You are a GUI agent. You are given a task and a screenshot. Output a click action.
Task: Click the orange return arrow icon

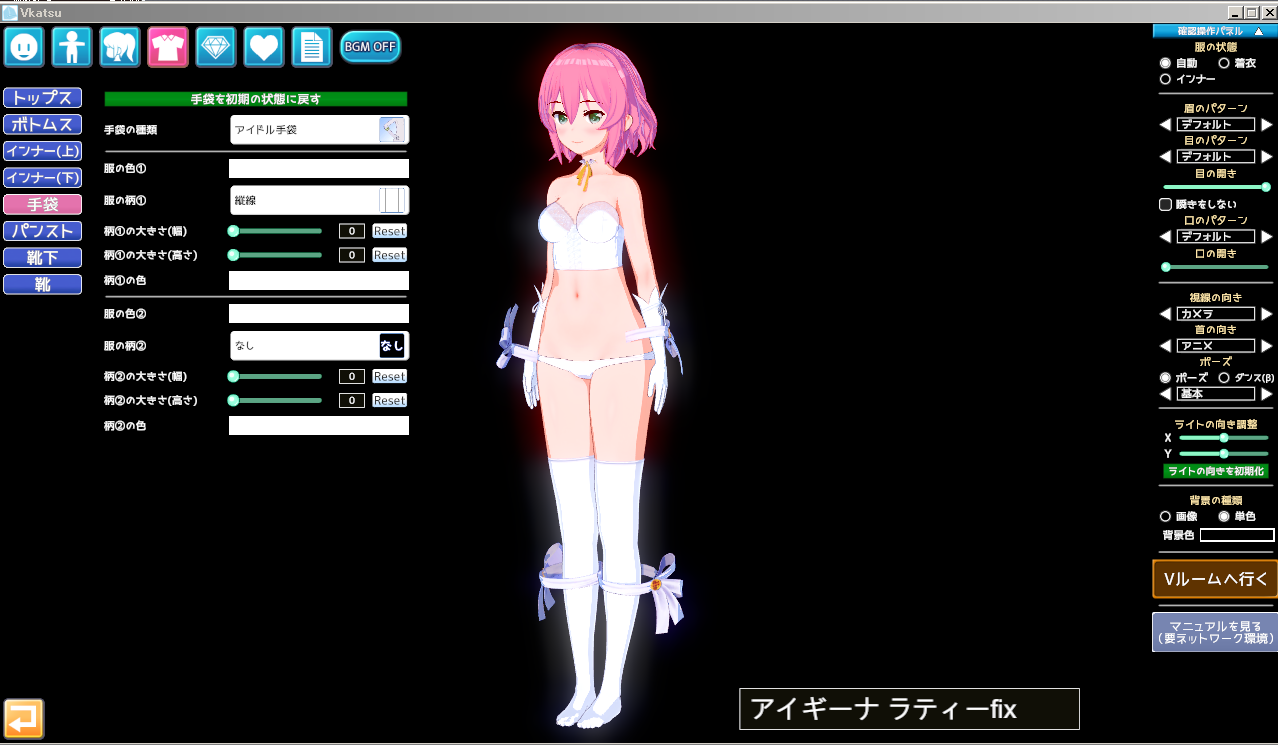tap(24, 718)
